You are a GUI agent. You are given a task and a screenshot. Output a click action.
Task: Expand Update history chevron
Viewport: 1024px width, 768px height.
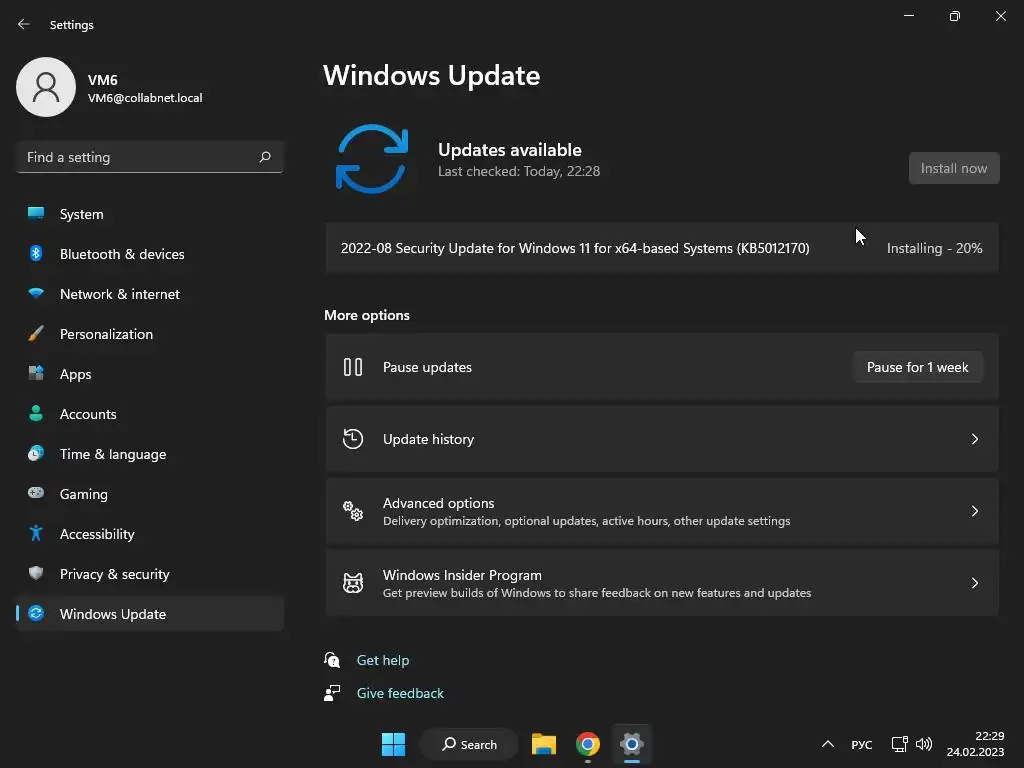[x=974, y=439]
